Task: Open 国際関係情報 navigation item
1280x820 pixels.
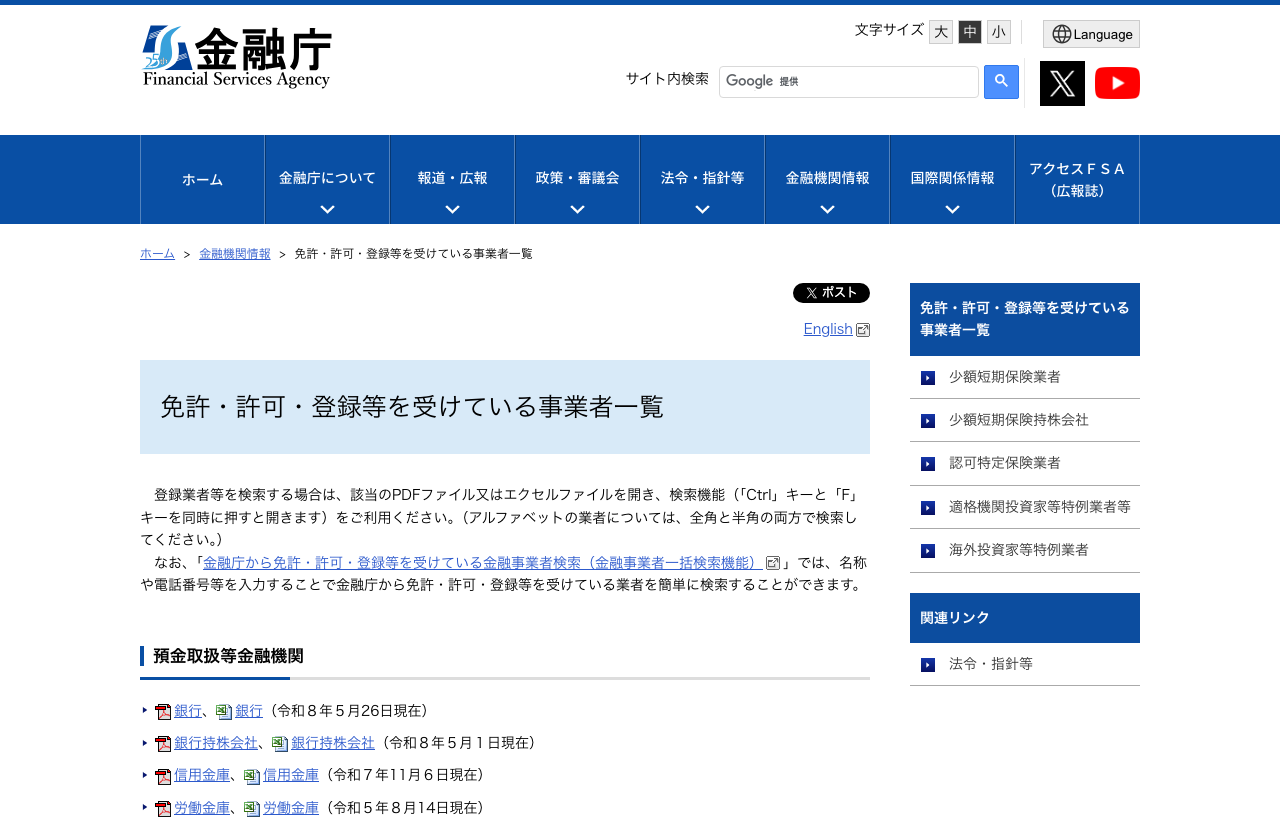Action: [952, 178]
